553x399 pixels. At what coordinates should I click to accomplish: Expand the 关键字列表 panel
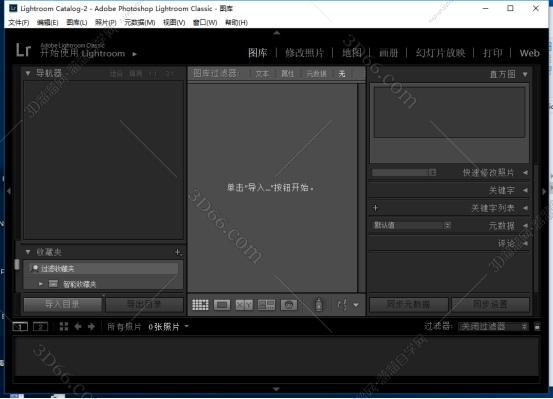click(525, 208)
